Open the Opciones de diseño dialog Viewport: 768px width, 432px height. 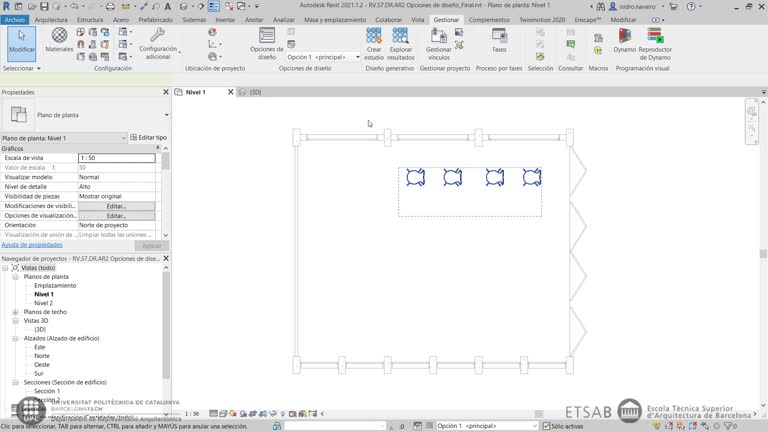point(267,44)
